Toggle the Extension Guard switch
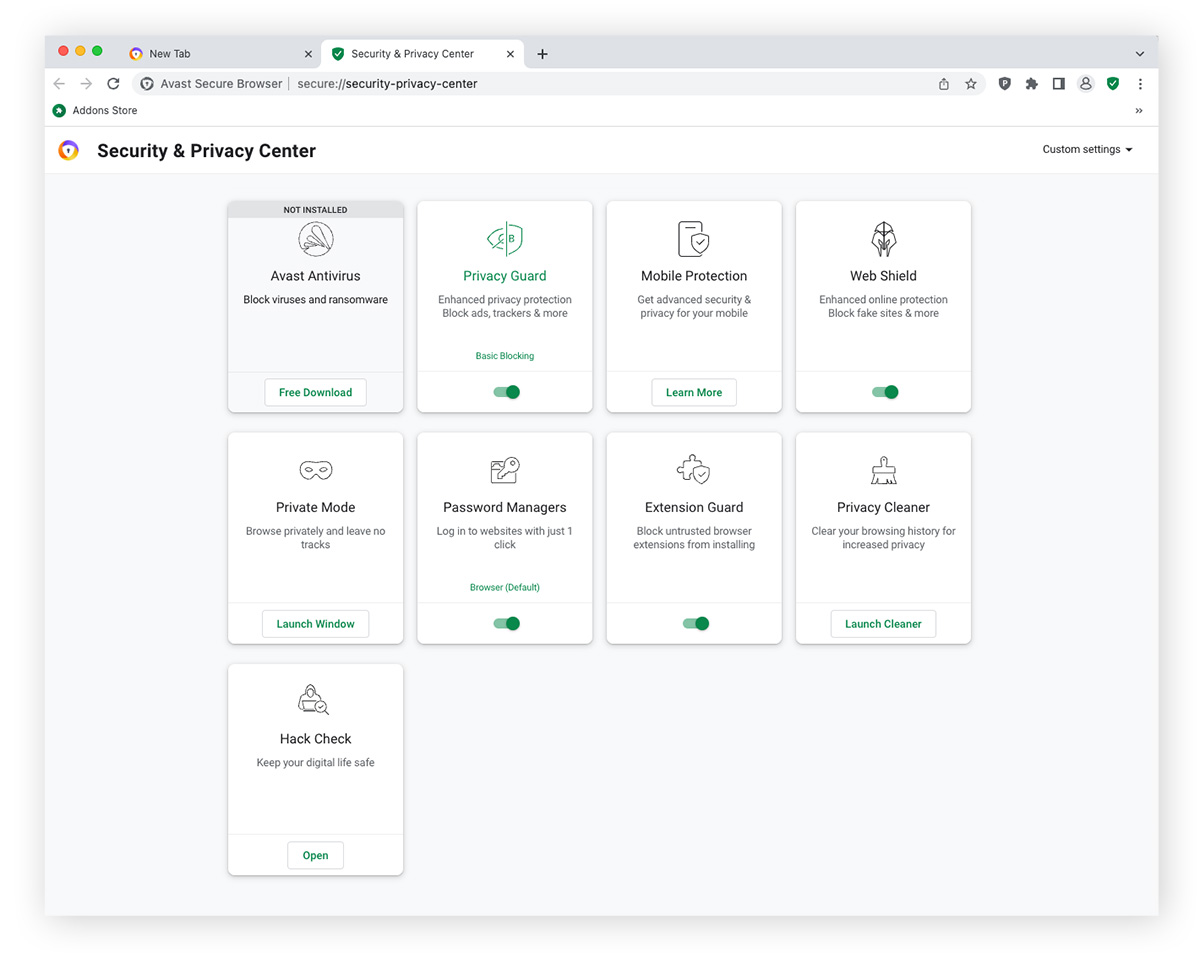 [695, 623]
